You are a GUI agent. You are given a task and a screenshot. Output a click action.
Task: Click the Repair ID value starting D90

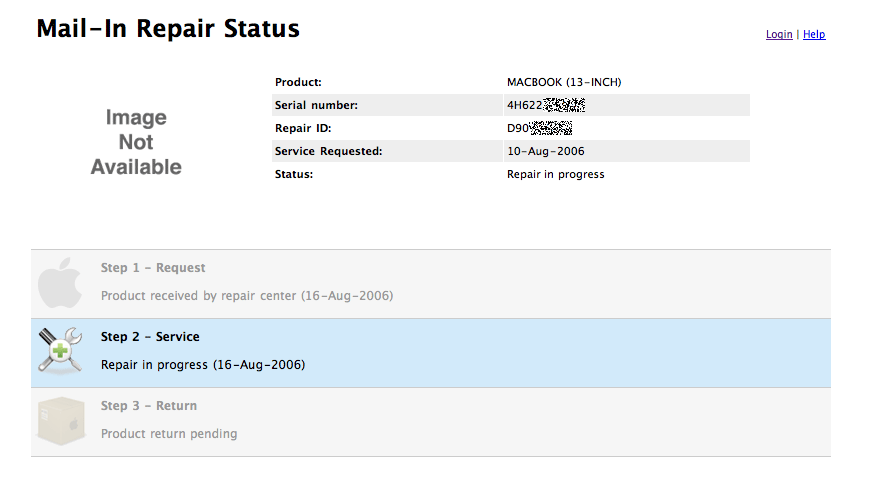[539, 128]
